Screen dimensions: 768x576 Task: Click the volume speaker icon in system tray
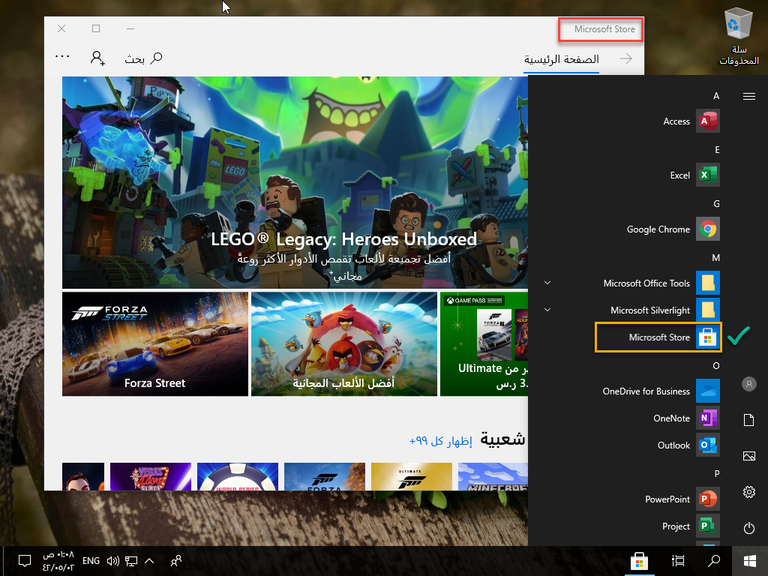(113, 561)
